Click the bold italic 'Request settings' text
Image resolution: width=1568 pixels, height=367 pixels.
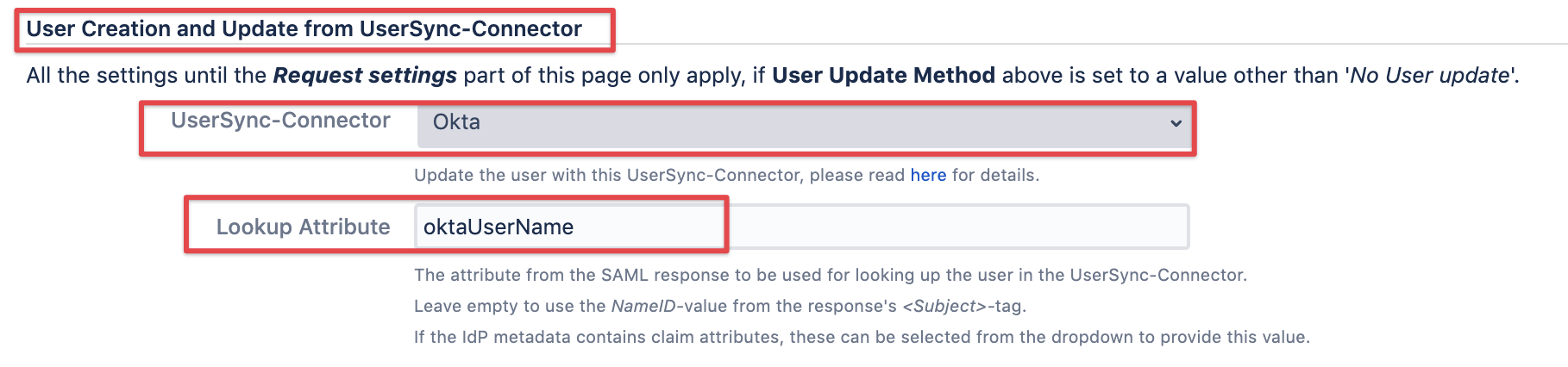point(365,76)
